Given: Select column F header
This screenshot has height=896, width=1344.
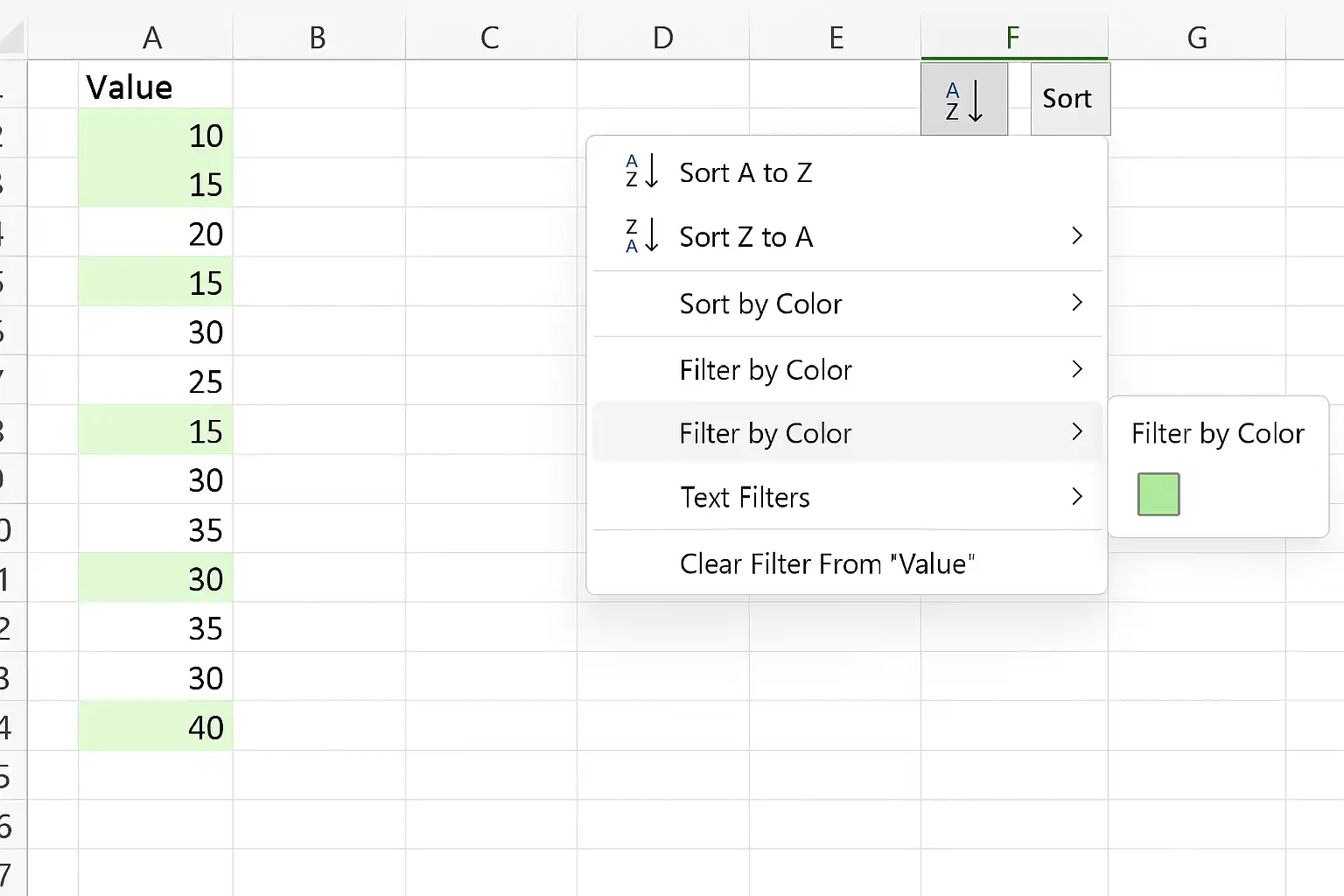Looking at the screenshot, I should [1014, 38].
